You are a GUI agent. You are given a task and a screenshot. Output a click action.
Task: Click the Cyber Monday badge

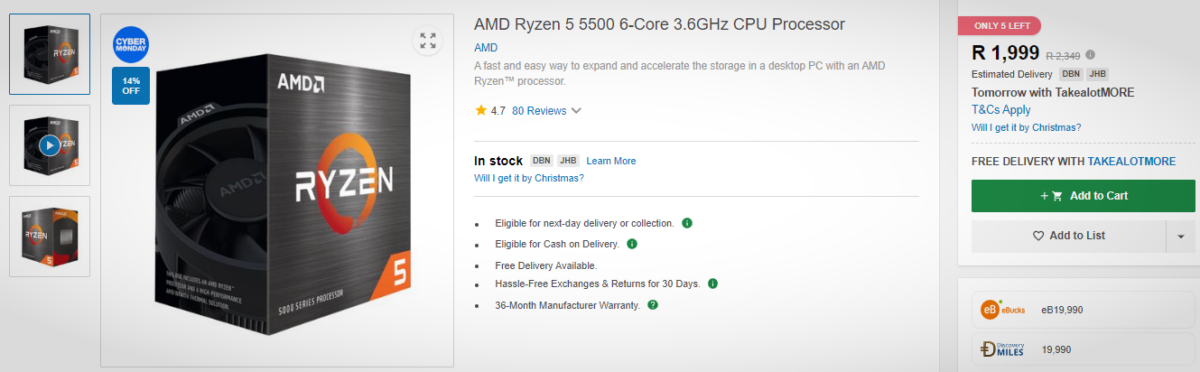[131, 45]
